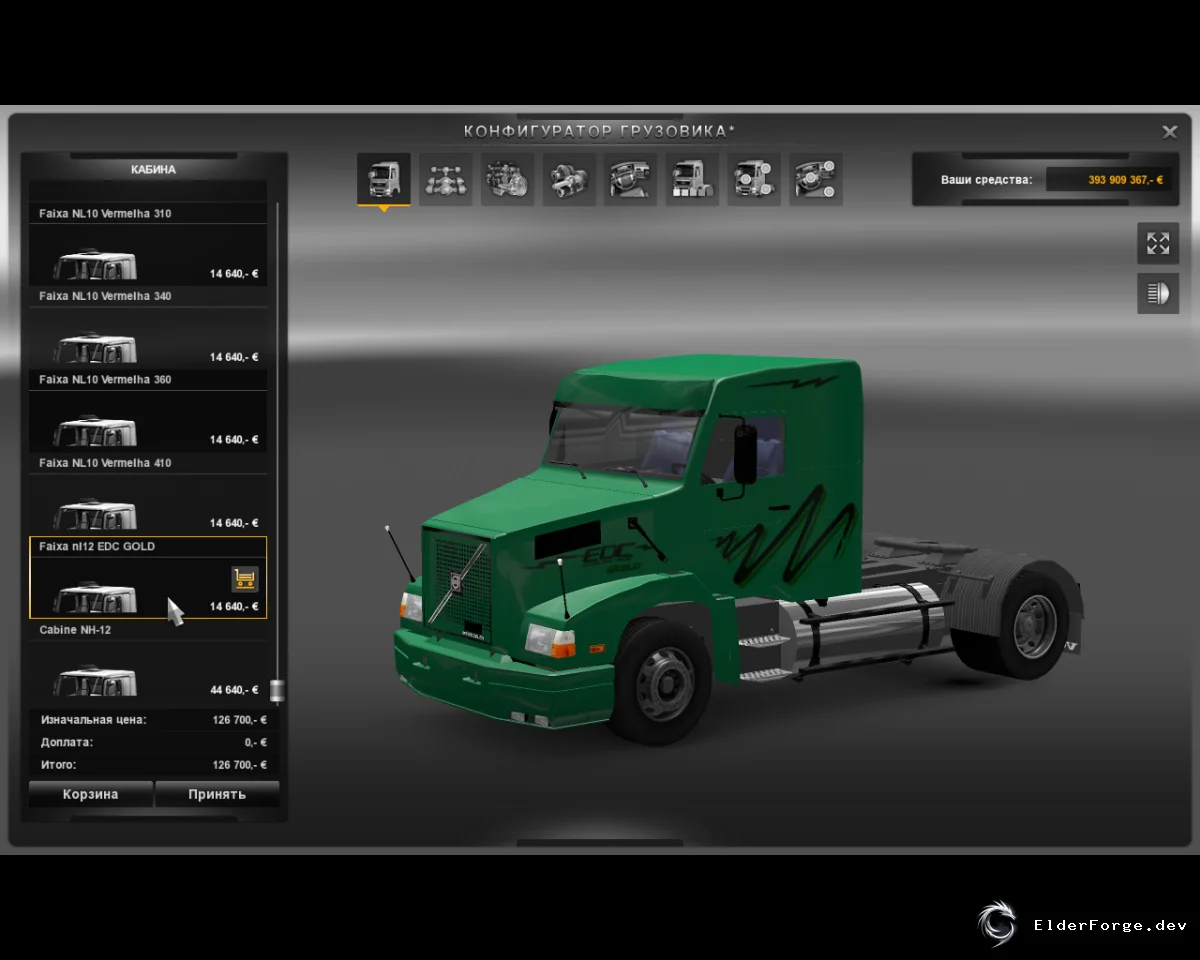Screen dimensions: 1200x960
Task: Click the Изначальная цена label
Action: 93,719
